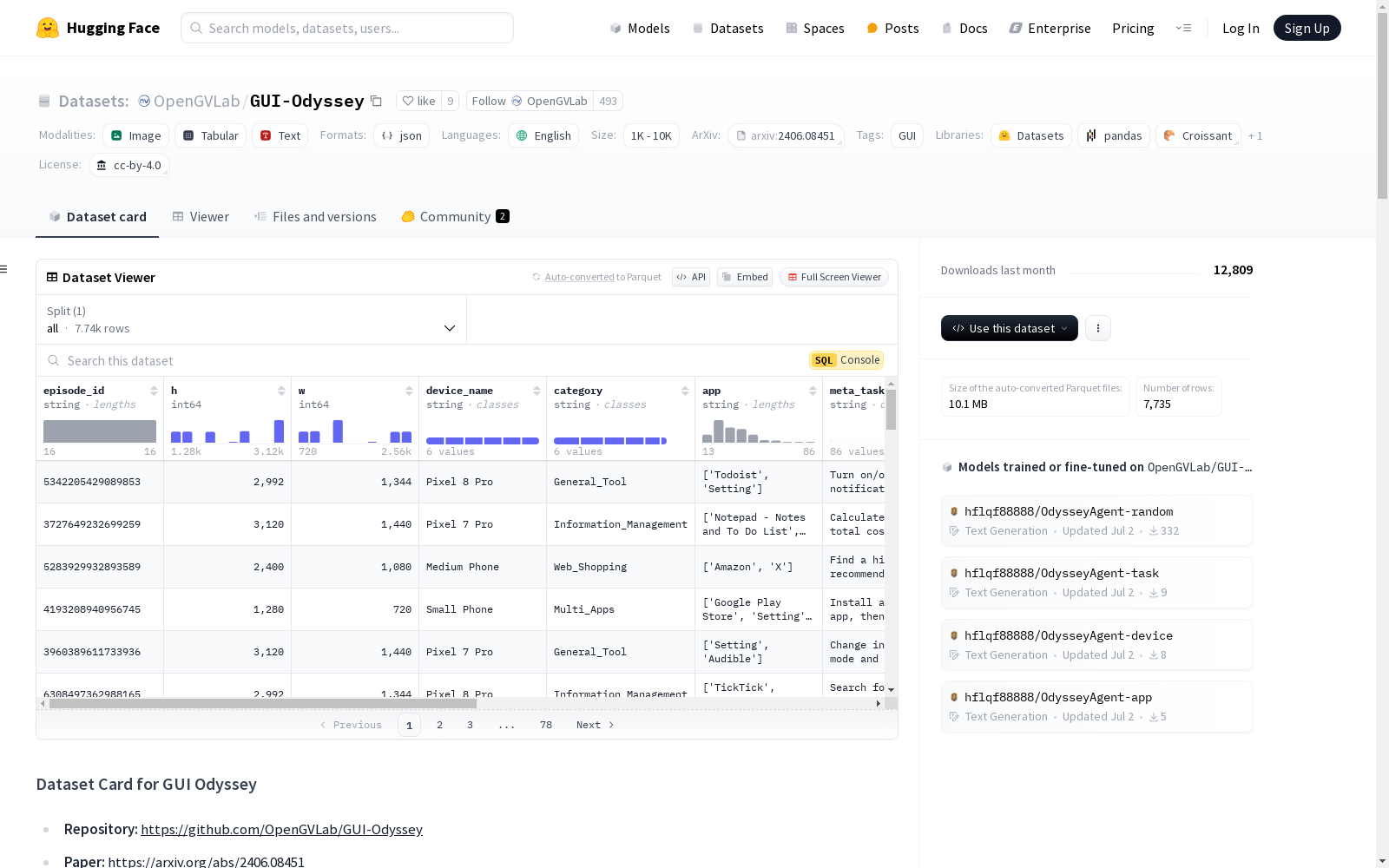
Task: Go to page 3 of the viewer
Action: (470, 725)
